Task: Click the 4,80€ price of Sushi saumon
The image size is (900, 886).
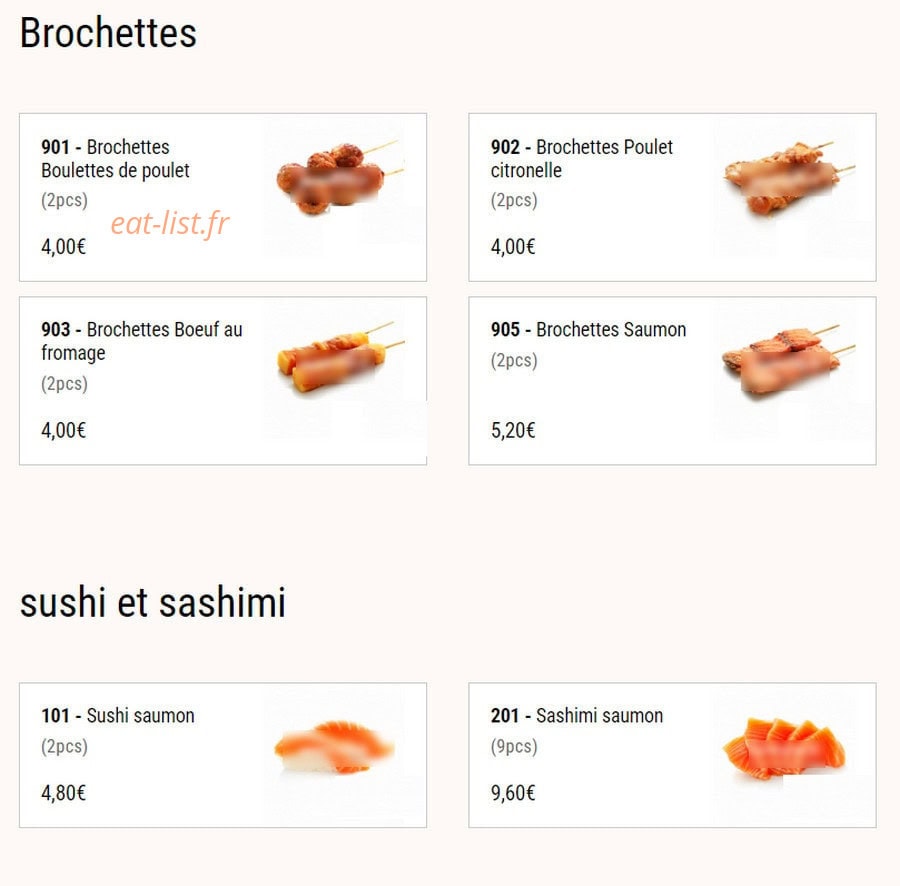Action: coord(63,793)
